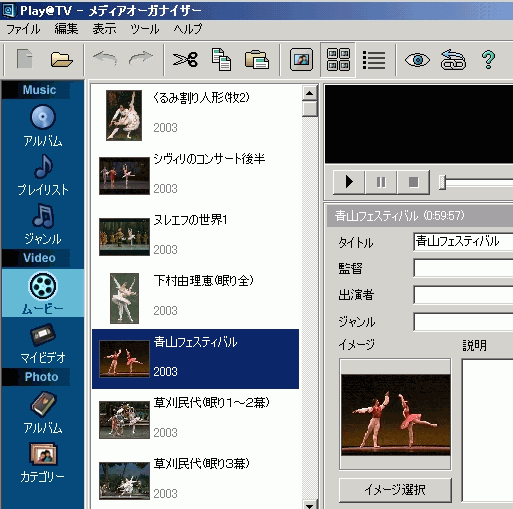The height and width of the screenshot is (509, 513).
Task: Open the Music ジャンル sidebar icon
Action: pos(43,216)
